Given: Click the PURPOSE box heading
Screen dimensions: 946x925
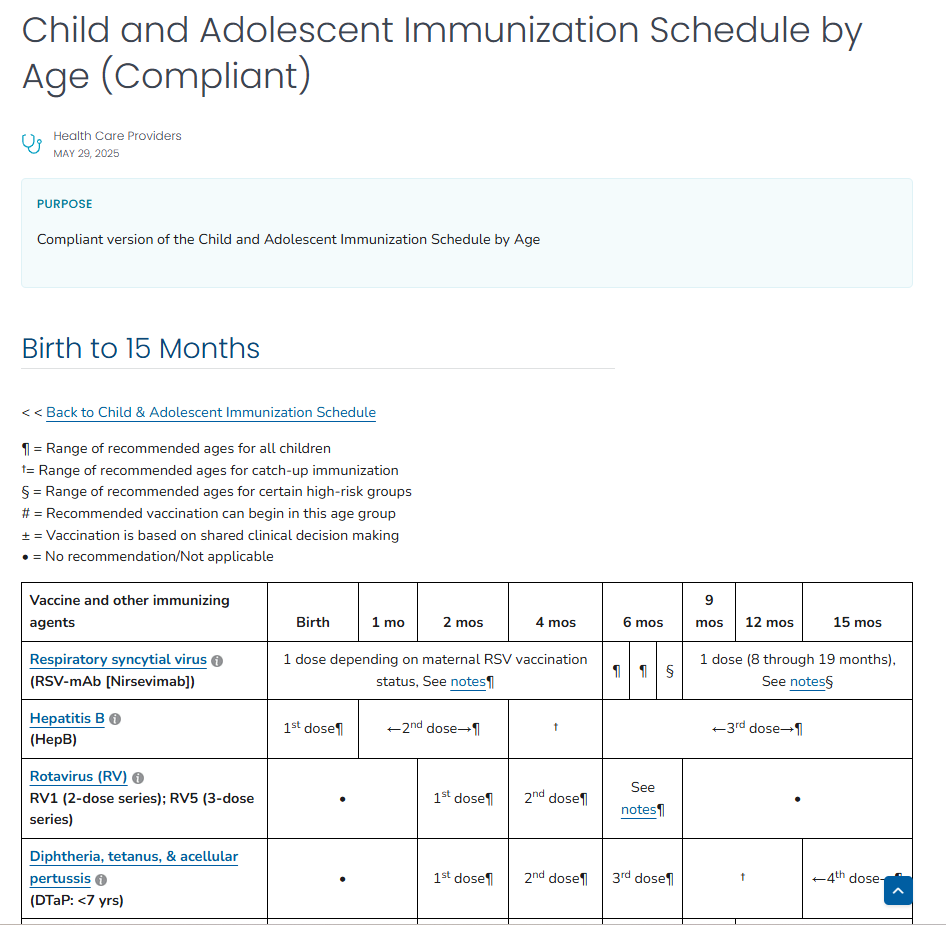Looking at the screenshot, I should coord(64,204).
